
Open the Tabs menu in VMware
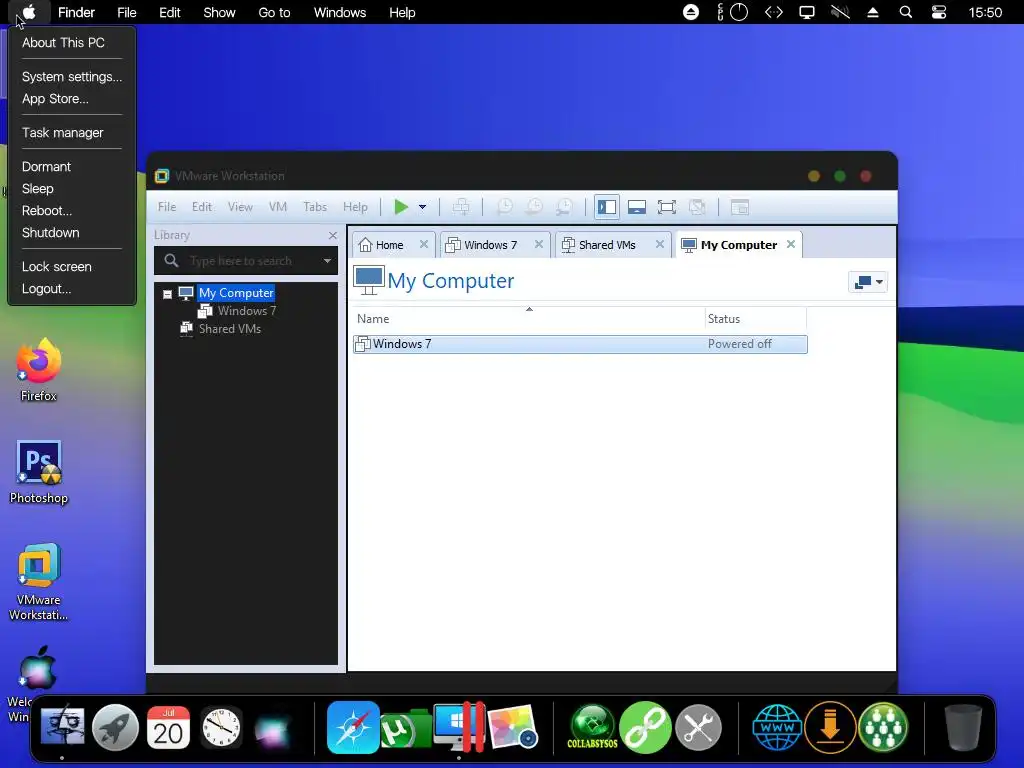click(x=315, y=206)
